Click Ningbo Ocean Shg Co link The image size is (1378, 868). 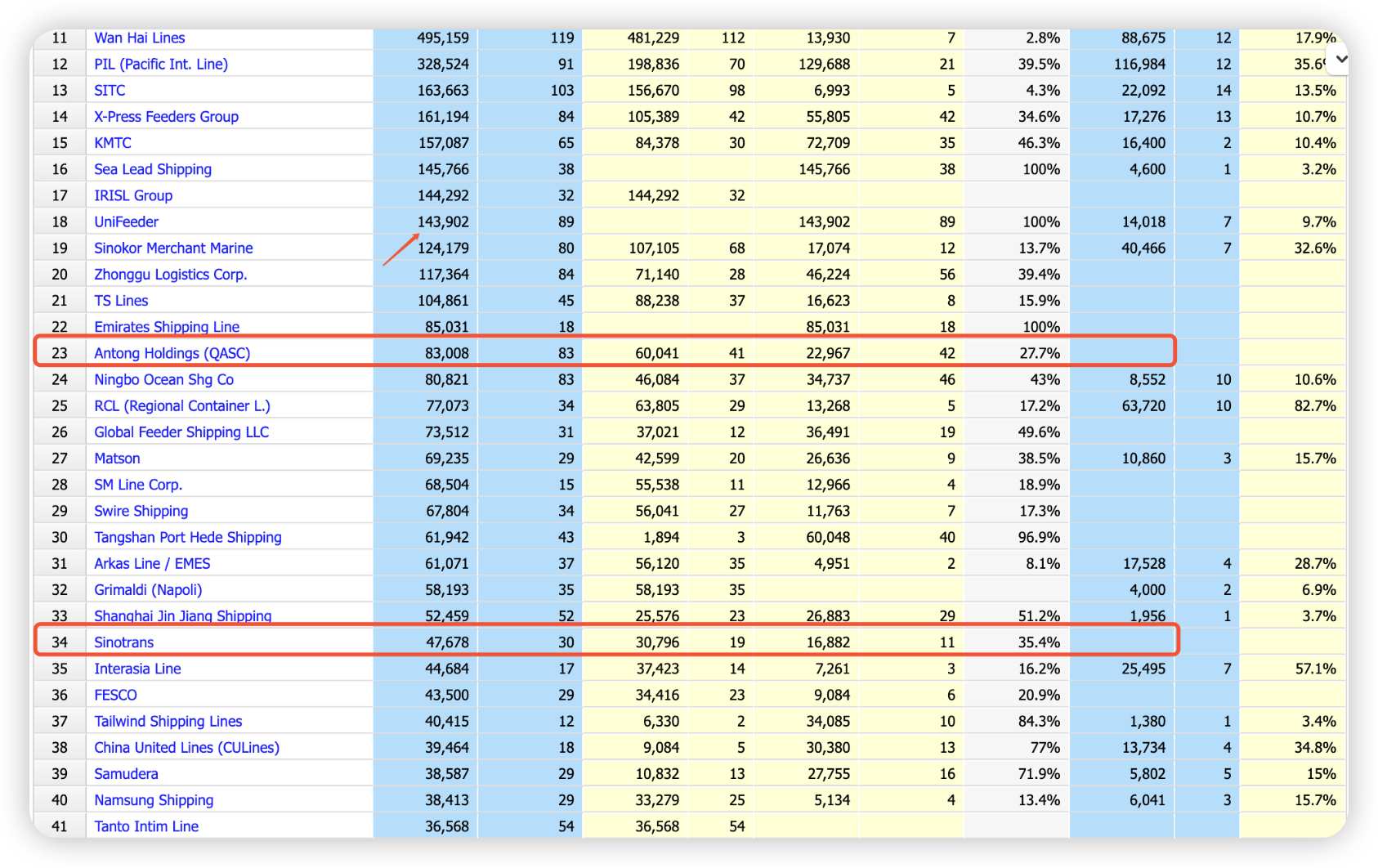pyautogui.click(x=163, y=379)
